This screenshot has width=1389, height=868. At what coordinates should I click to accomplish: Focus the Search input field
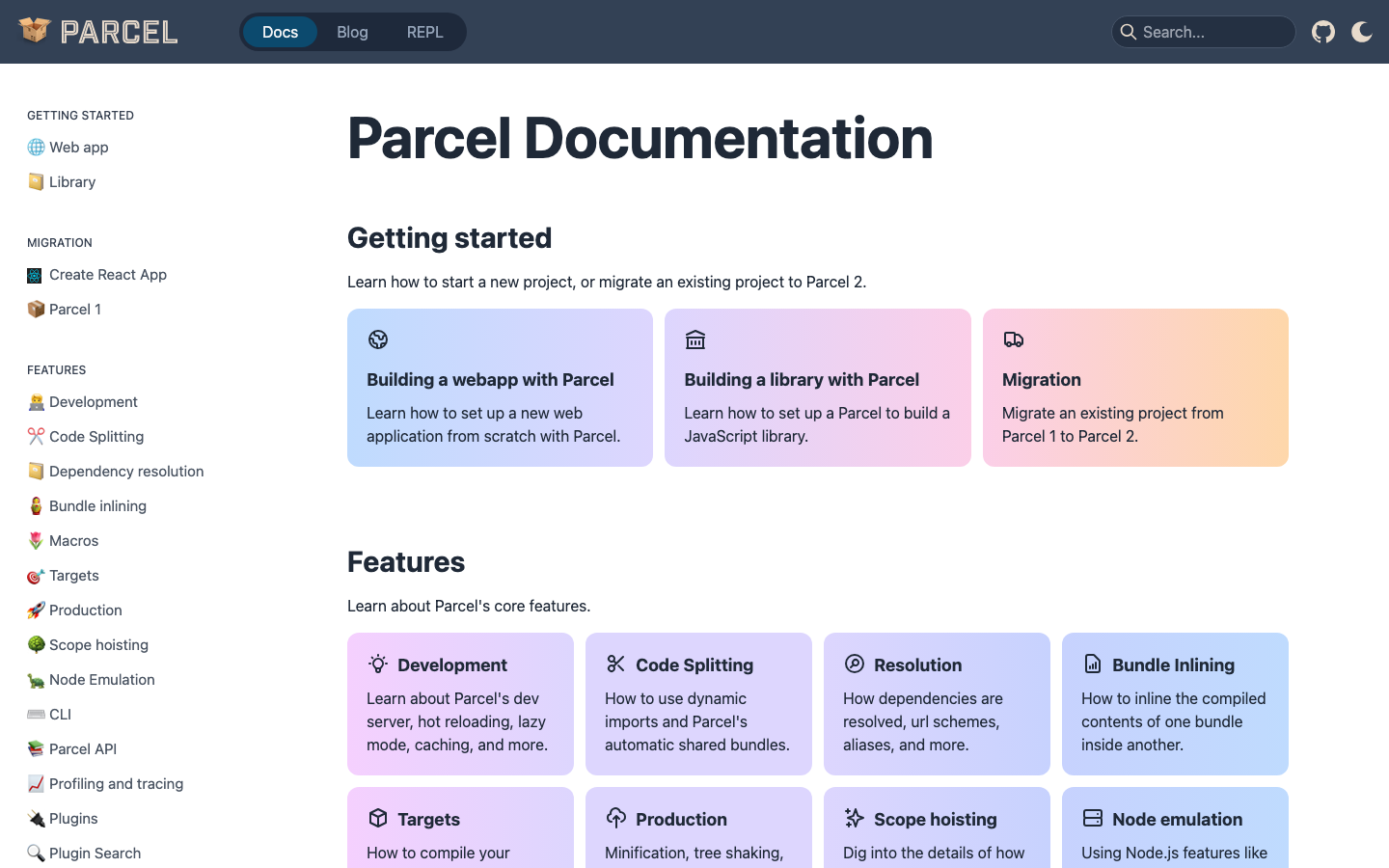pos(1204,32)
